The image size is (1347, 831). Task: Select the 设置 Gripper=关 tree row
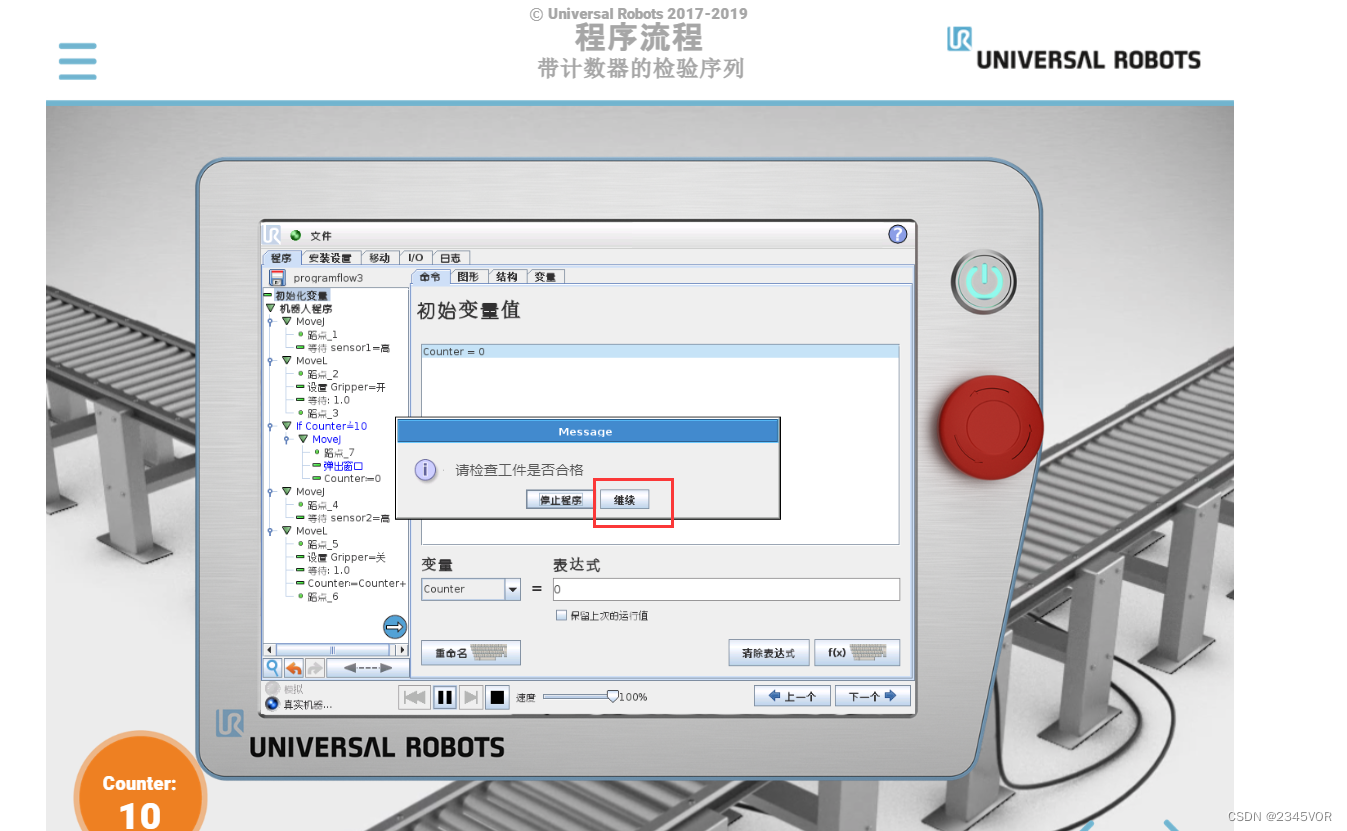pyautogui.click(x=346, y=557)
